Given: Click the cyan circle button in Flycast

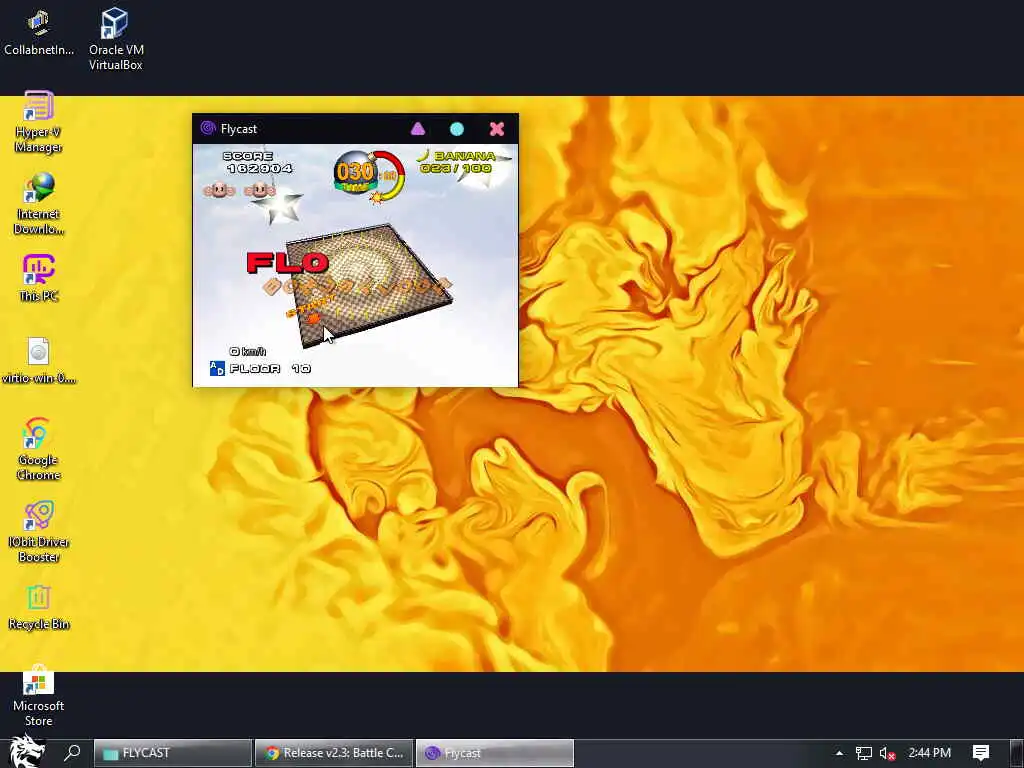Looking at the screenshot, I should tap(457, 129).
